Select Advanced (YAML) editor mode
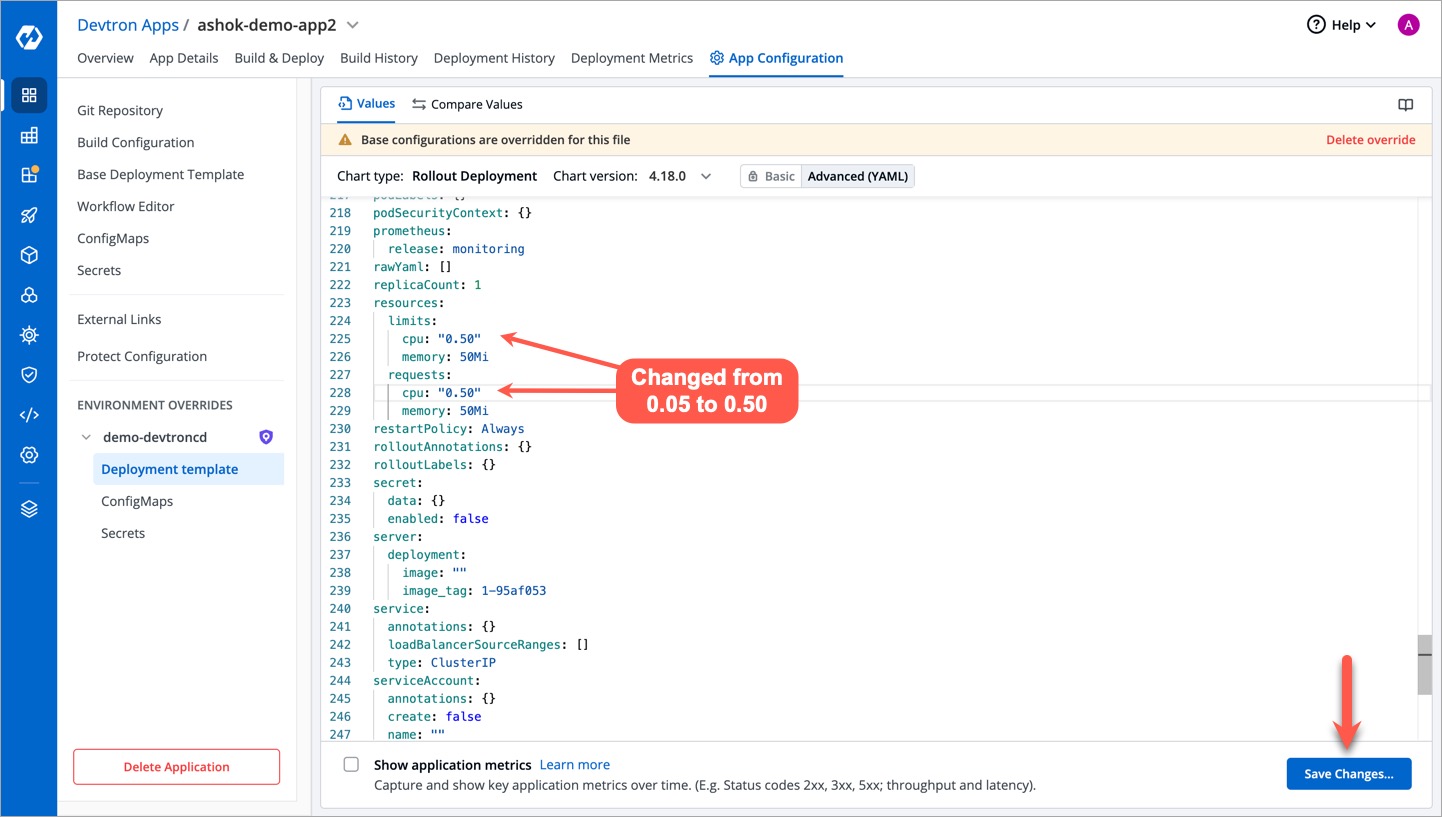Image resolution: width=1442 pixels, height=817 pixels. tap(859, 176)
